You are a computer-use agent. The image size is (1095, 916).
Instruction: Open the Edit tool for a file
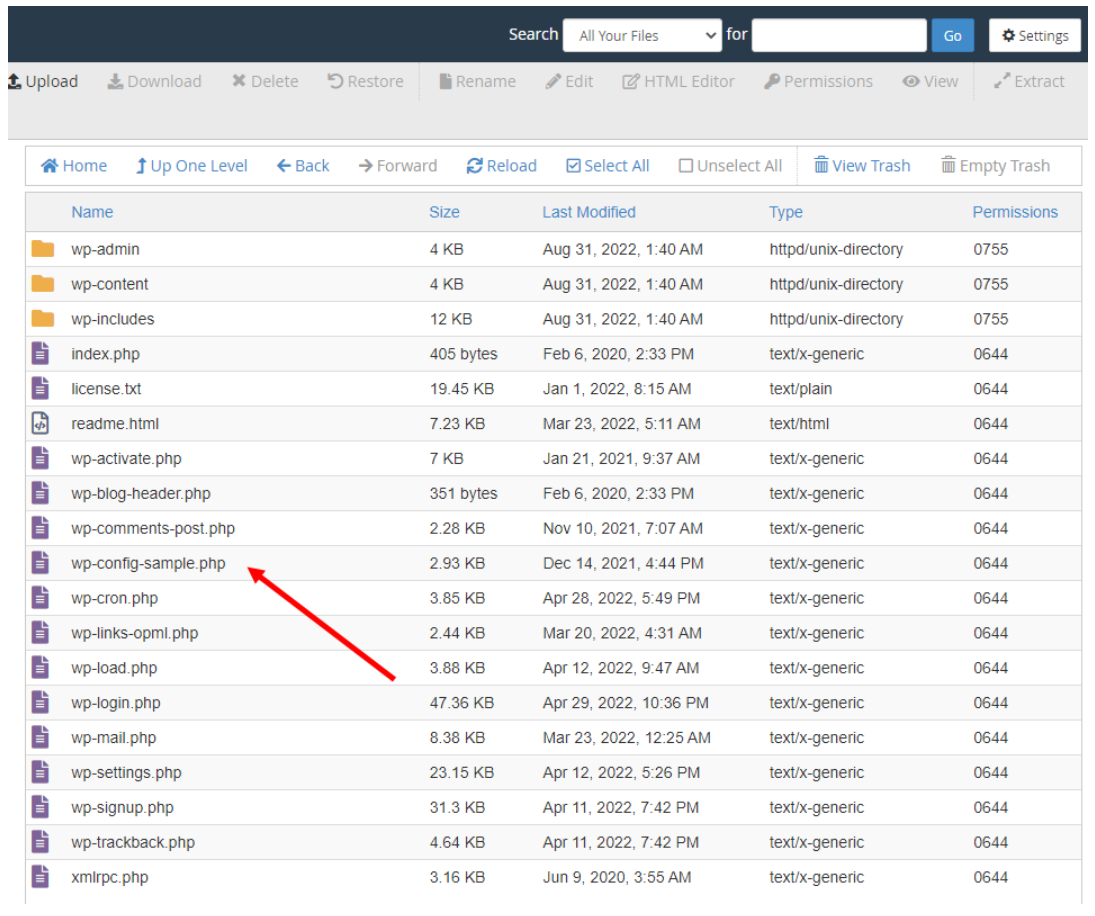coord(569,81)
